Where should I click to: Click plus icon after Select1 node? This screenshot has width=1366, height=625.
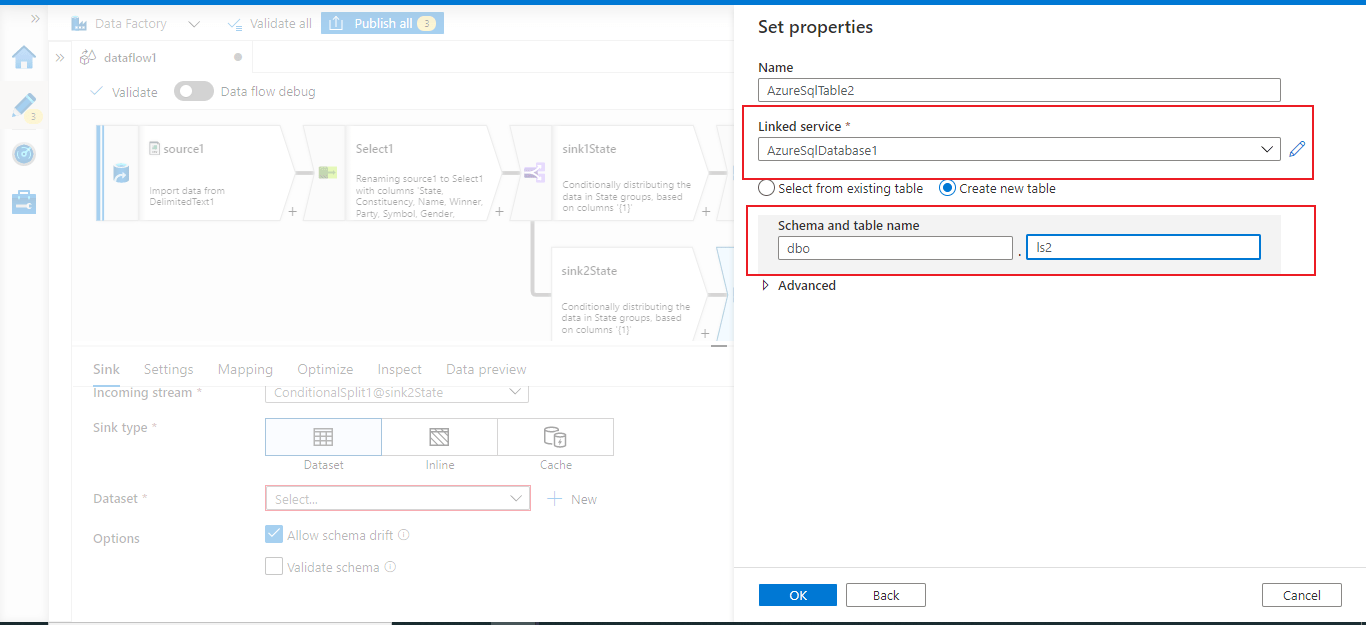(498, 212)
